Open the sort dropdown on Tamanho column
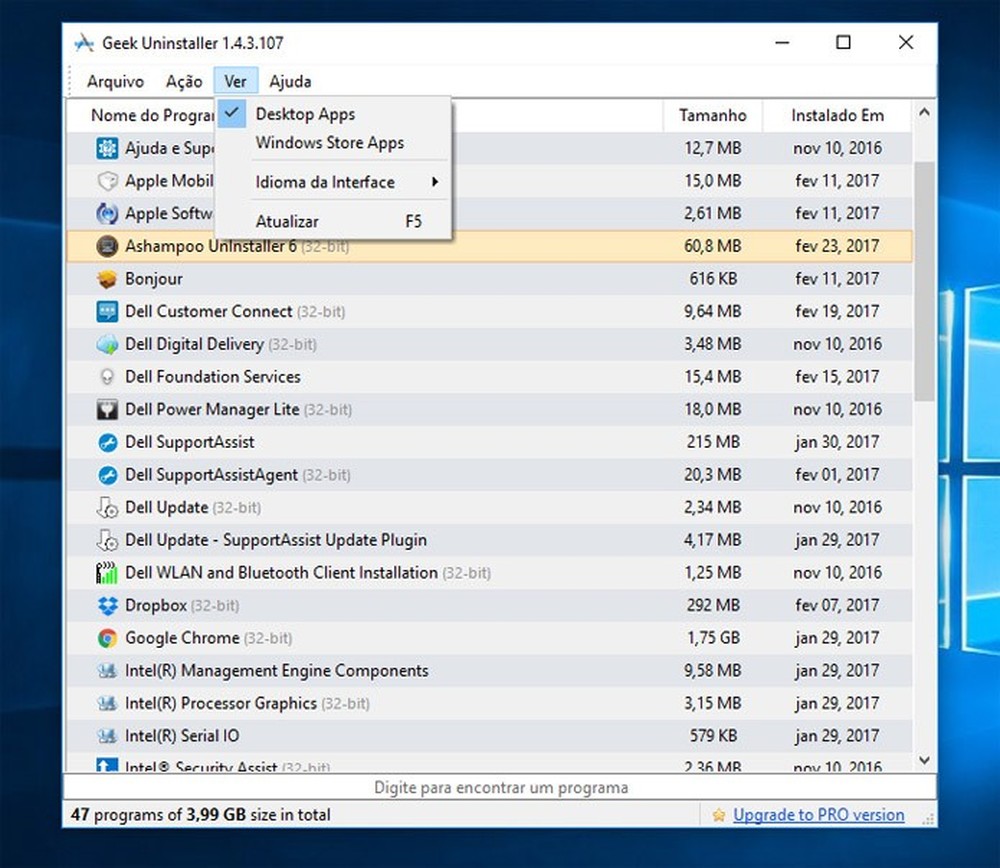 point(713,115)
